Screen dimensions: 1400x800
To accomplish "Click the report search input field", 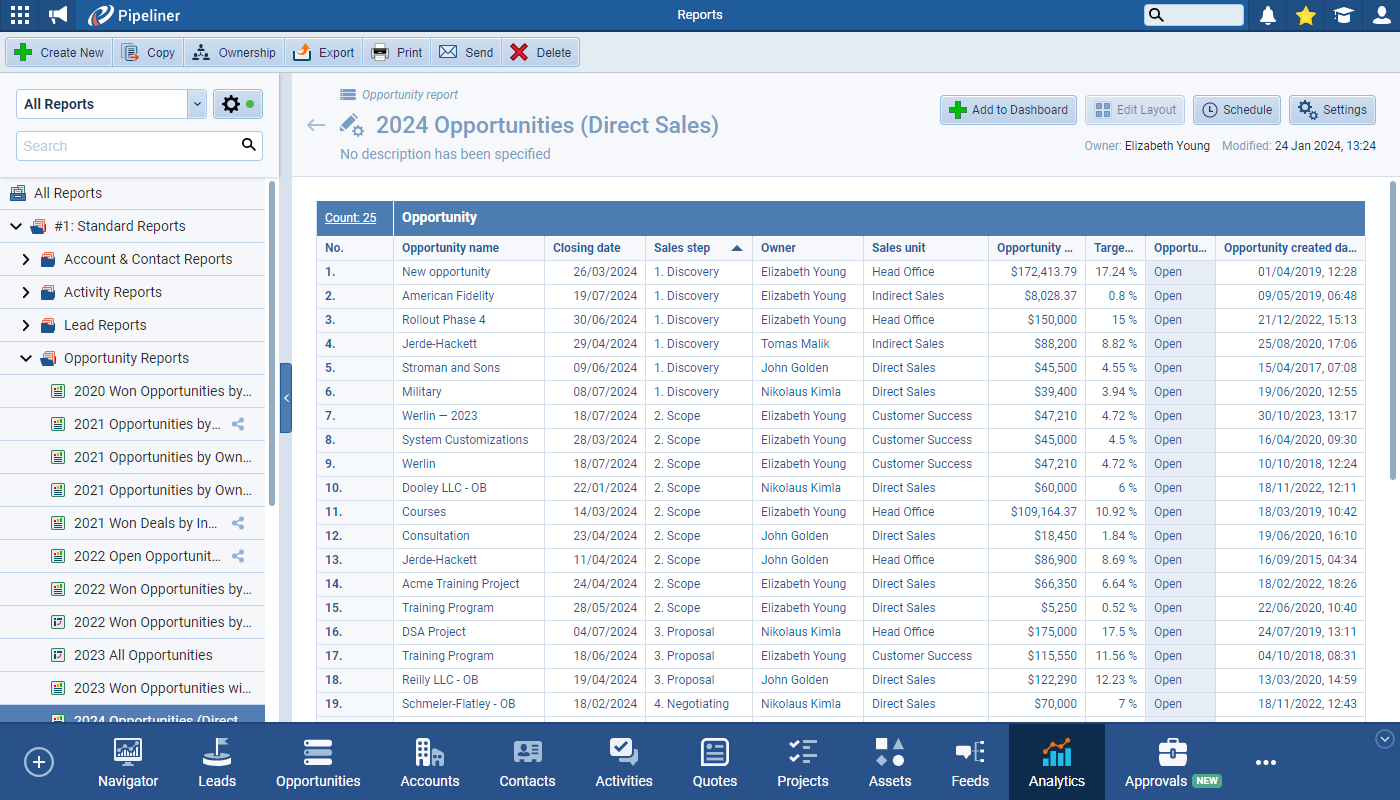I will 130,146.
